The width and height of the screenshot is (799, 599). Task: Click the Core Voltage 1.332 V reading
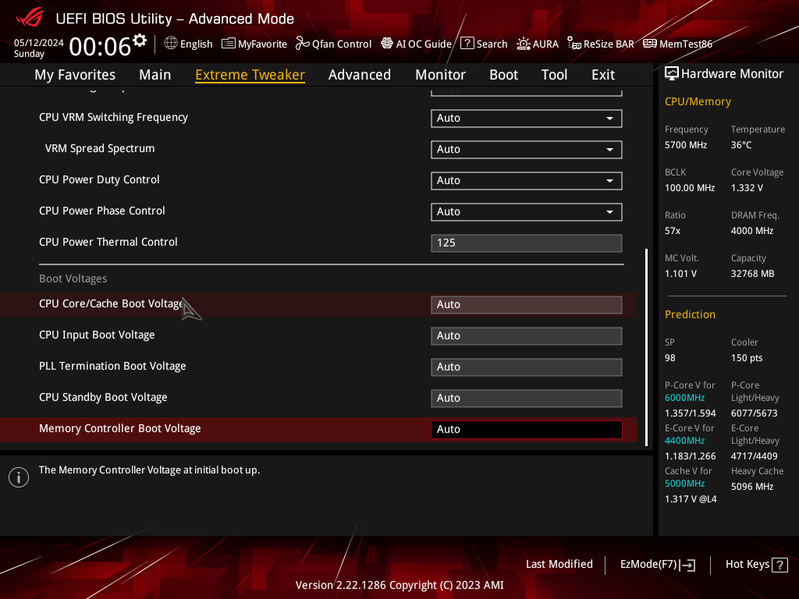click(x=747, y=188)
